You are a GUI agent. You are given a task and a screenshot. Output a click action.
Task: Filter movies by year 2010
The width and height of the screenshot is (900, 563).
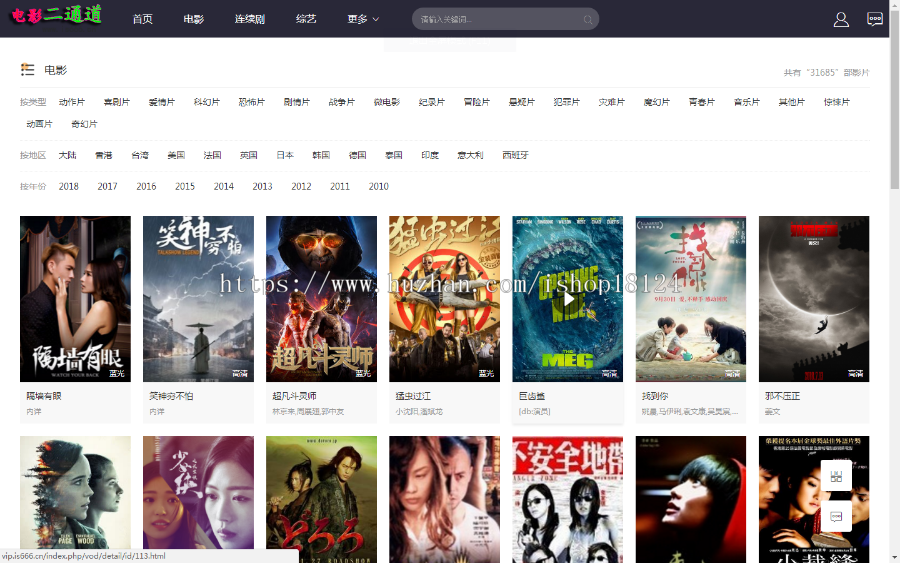click(x=379, y=187)
